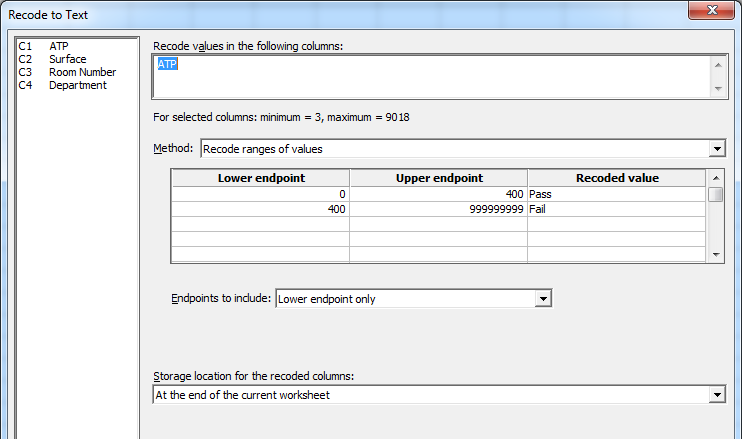Click upper endpoint cell with 999999999
The height and width of the screenshot is (439, 742).
pos(438,210)
